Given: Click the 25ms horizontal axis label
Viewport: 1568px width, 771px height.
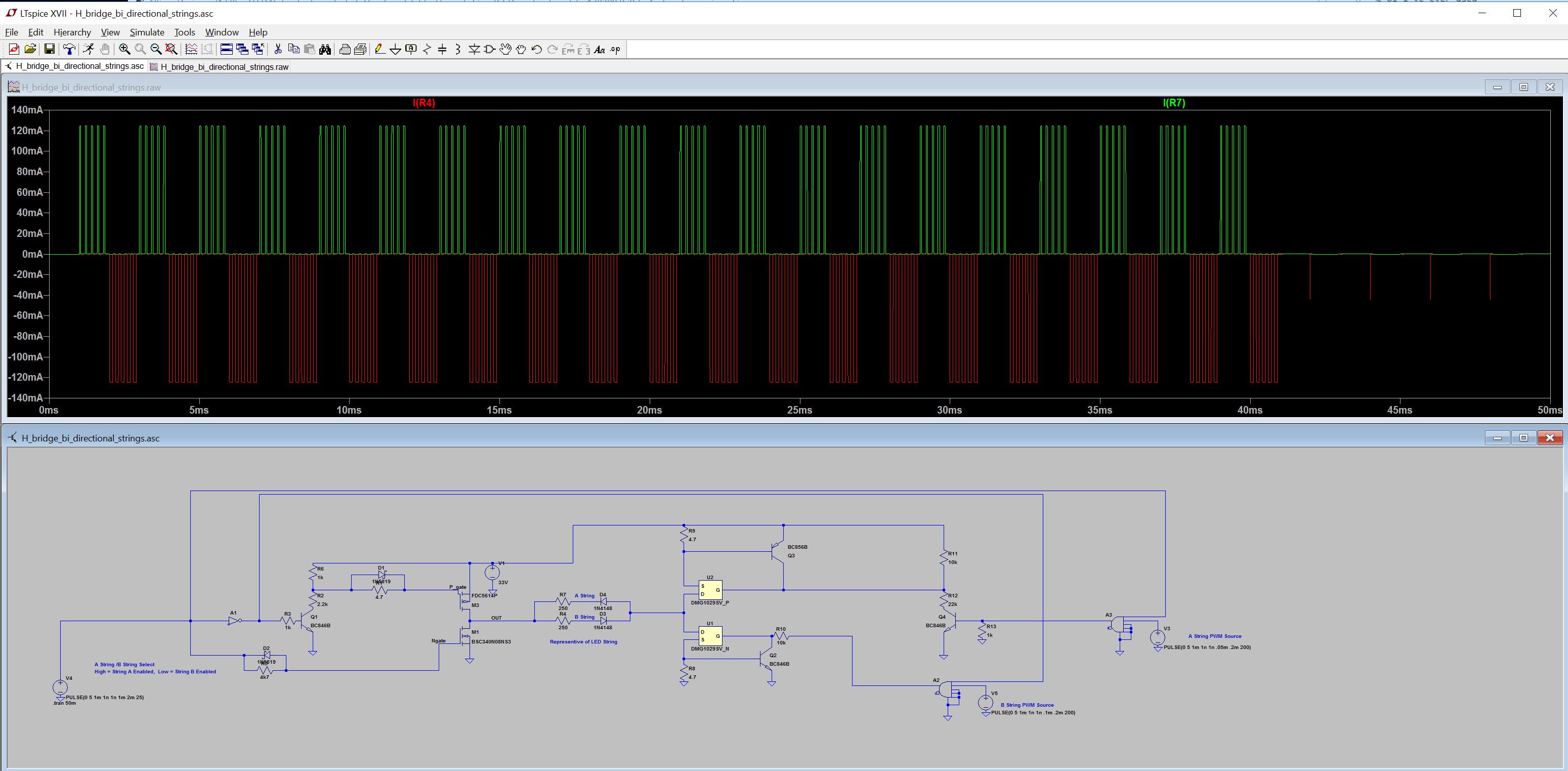Looking at the screenshot, I should coord(799,411).
